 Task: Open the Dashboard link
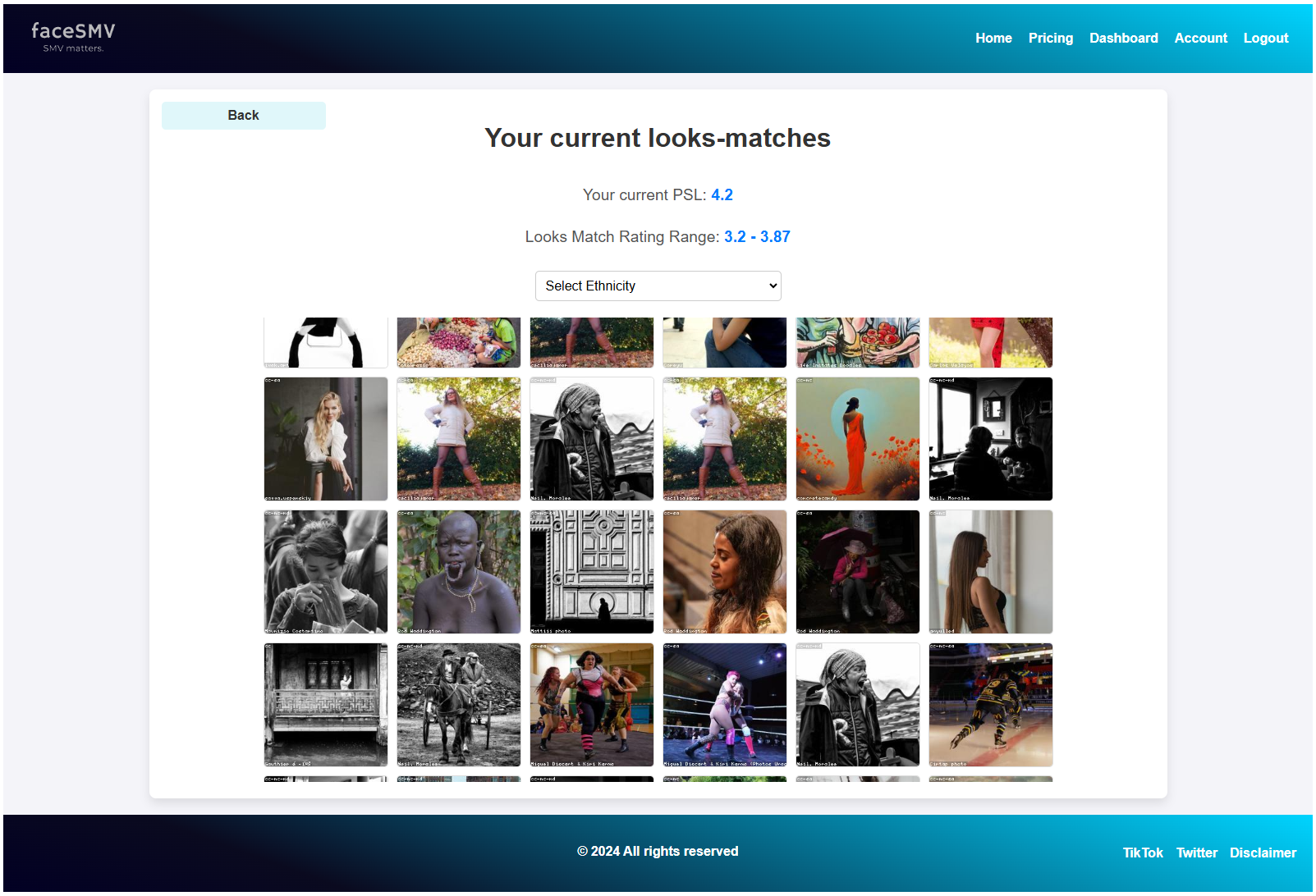1123,39
